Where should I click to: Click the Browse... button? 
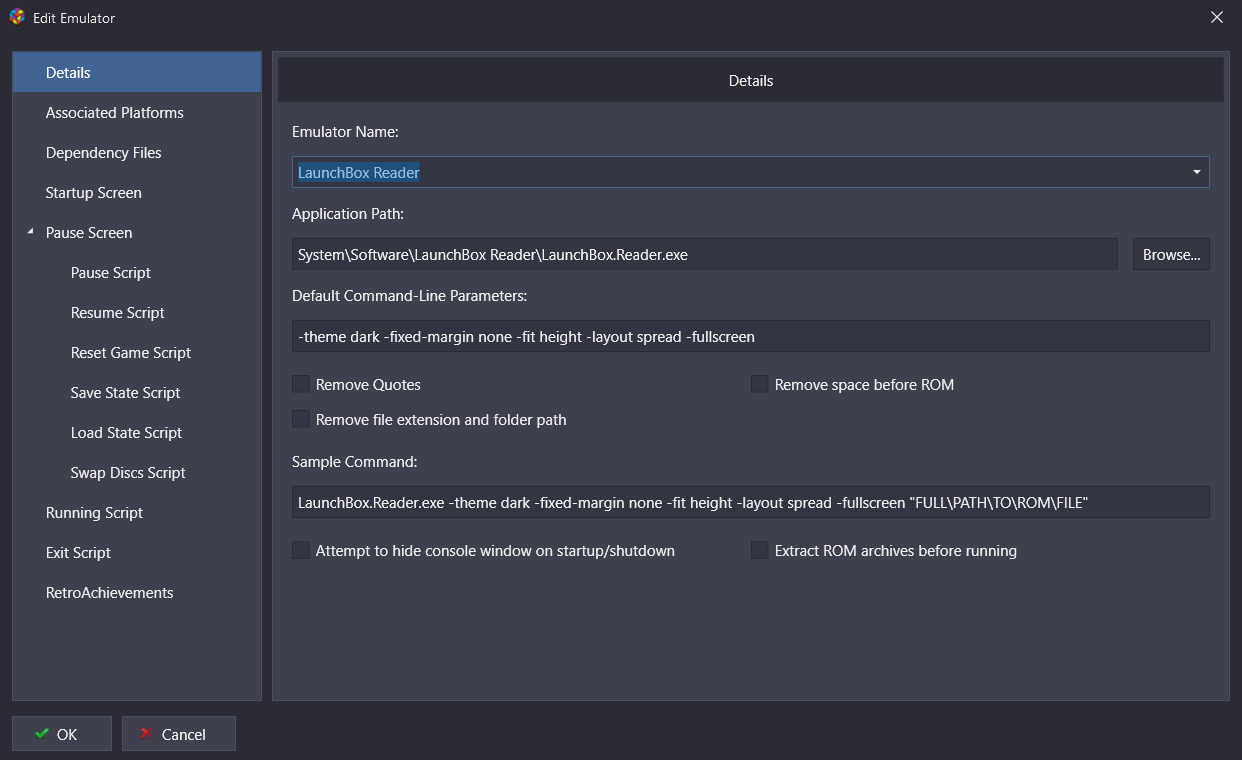point(1171,254)
